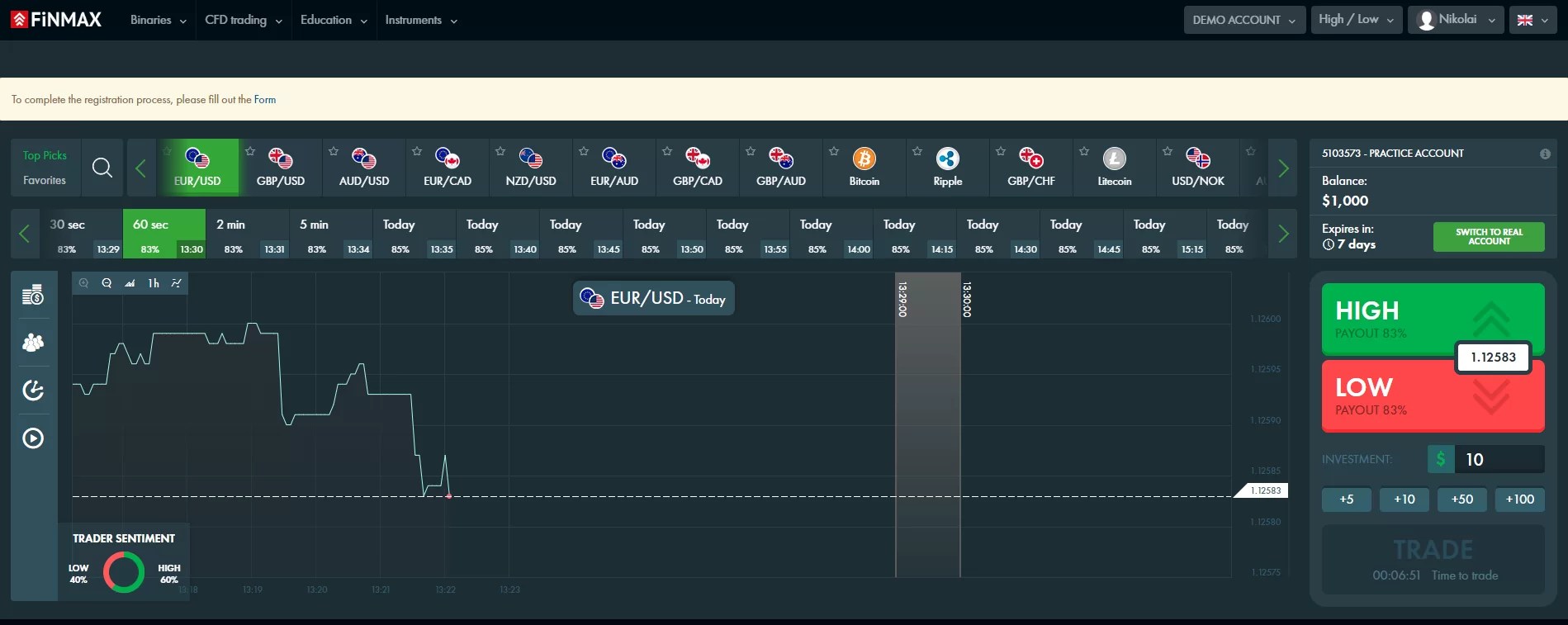This screenshot has width=1568, height=625.
Task: Set chart timeframe to 1h
Action: pos(154,283)
